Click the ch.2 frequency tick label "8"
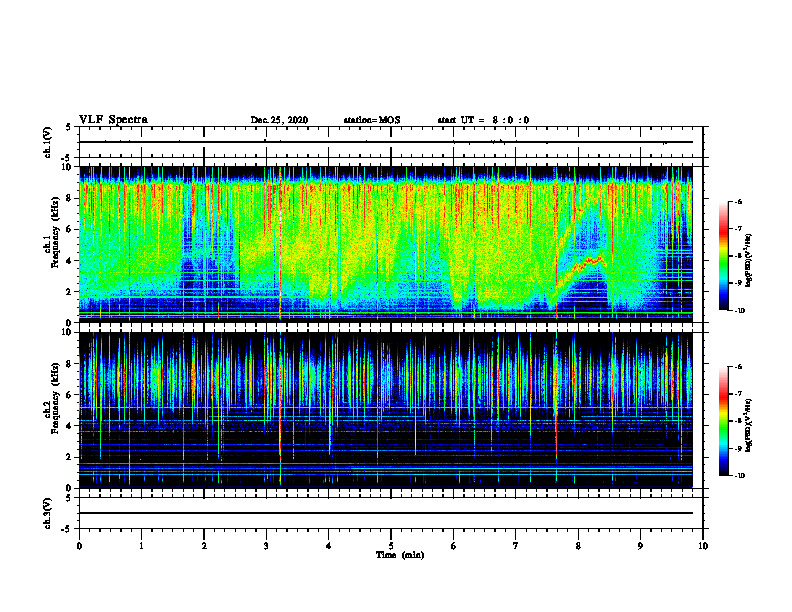The image size is (792, 612). coord(70,364)
